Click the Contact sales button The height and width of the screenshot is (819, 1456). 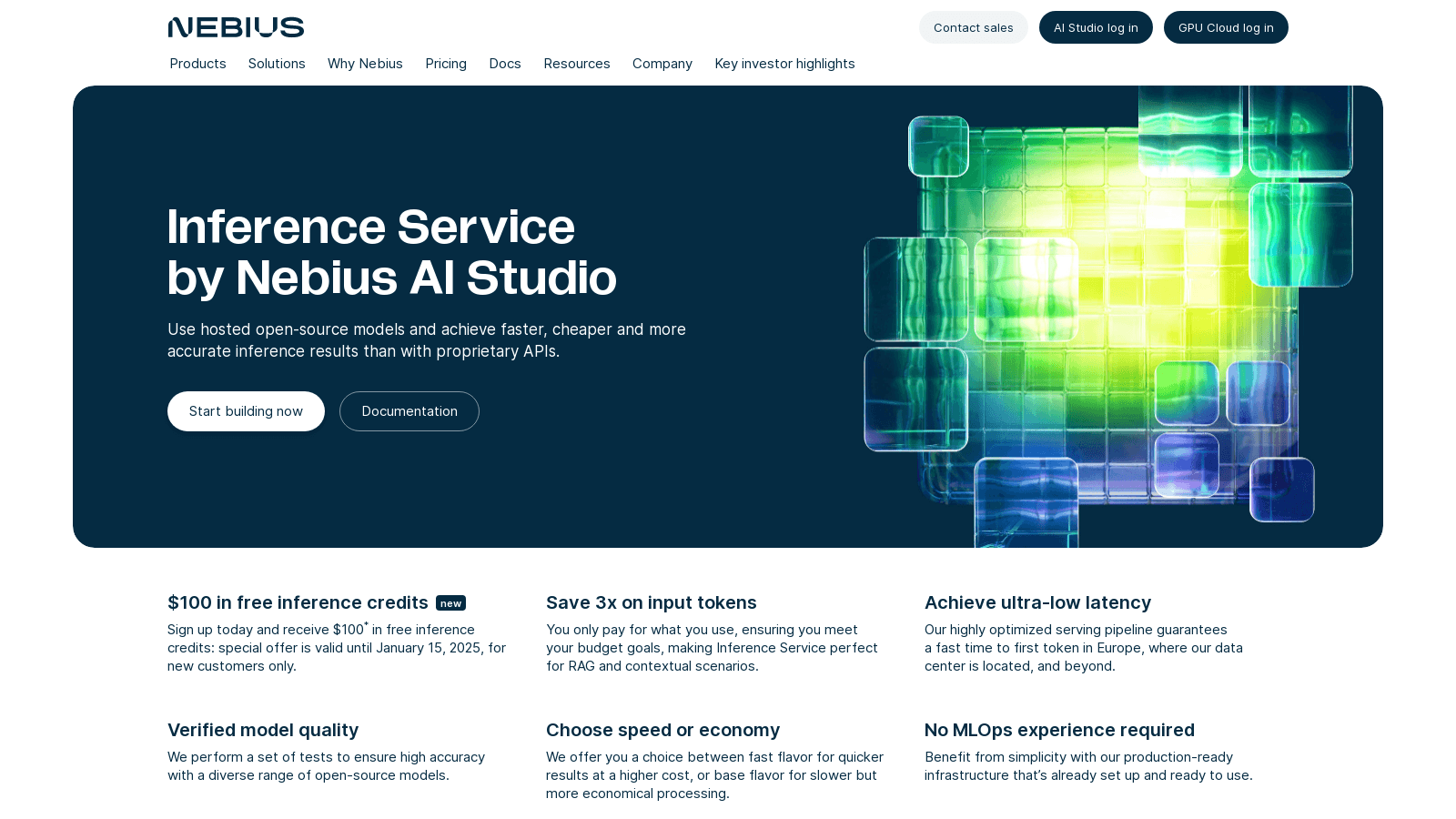974,27
